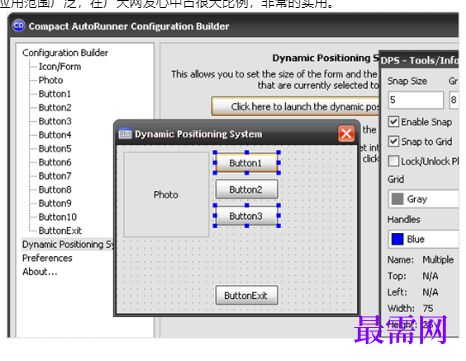This screenshot has height=361, width=466.
Task: Select Button1 in the configuration tree
Action: click(55, 94)
